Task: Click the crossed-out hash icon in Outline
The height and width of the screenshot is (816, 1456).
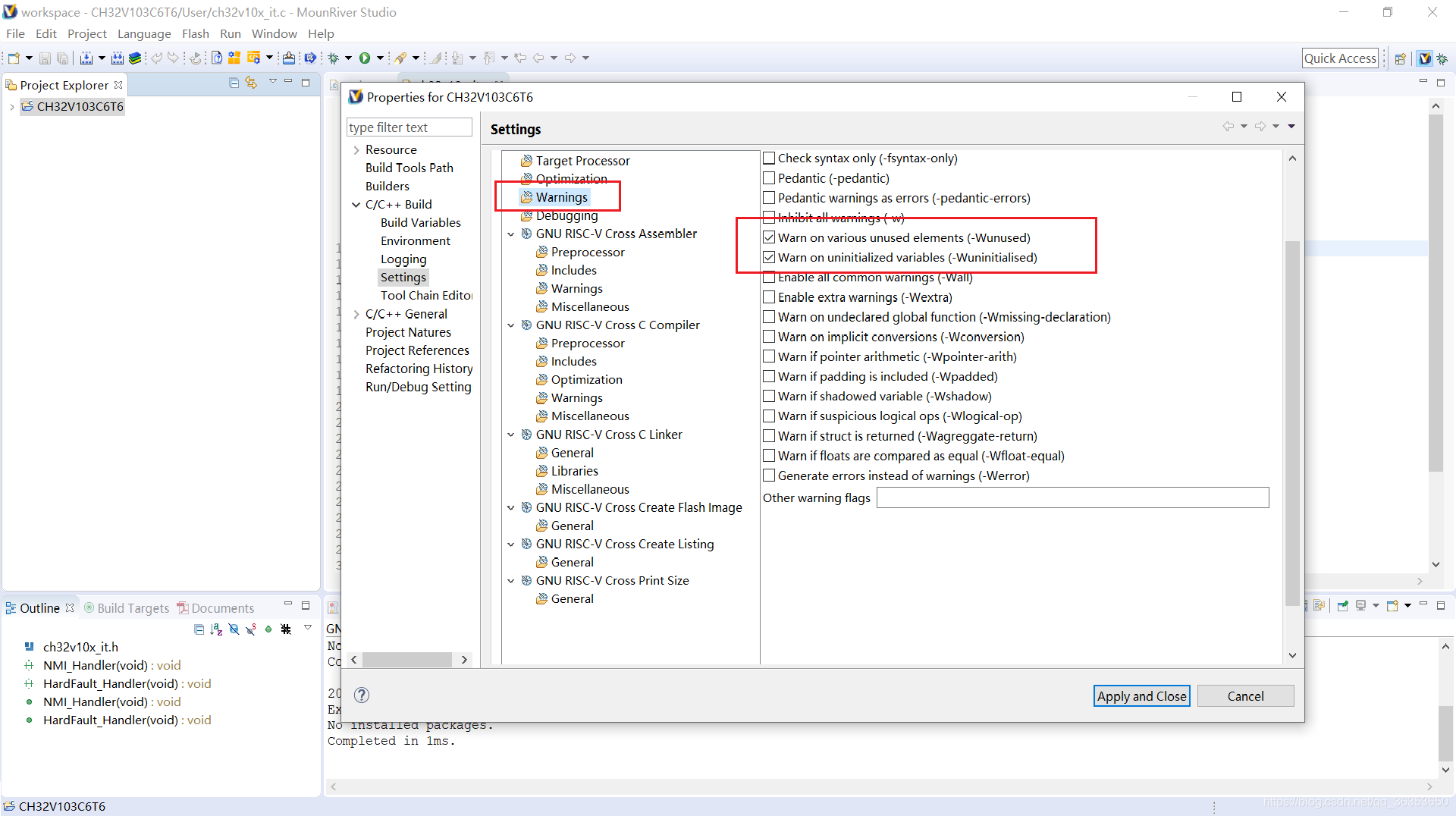Action: 286,629
